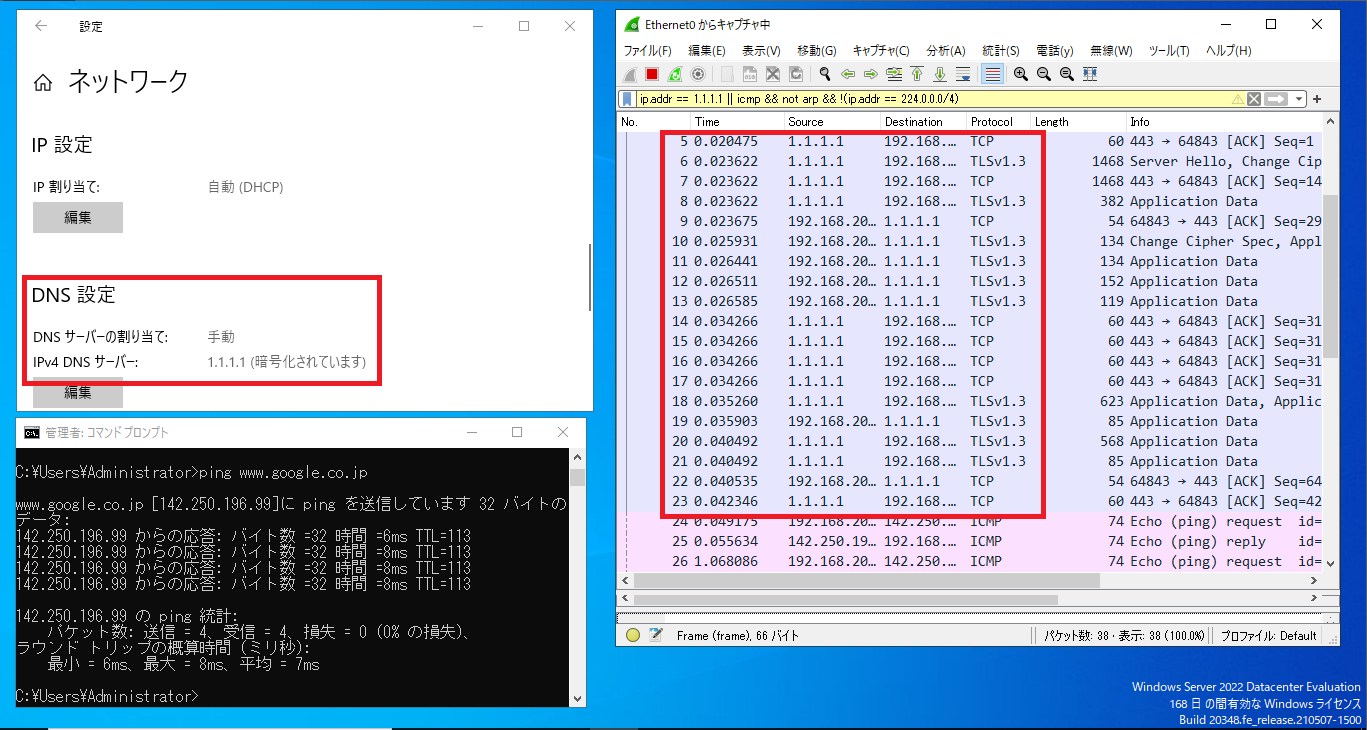Open capture file properties status bar icon
This screenshot has height=730, width=1367.
[x=656, y=635]
